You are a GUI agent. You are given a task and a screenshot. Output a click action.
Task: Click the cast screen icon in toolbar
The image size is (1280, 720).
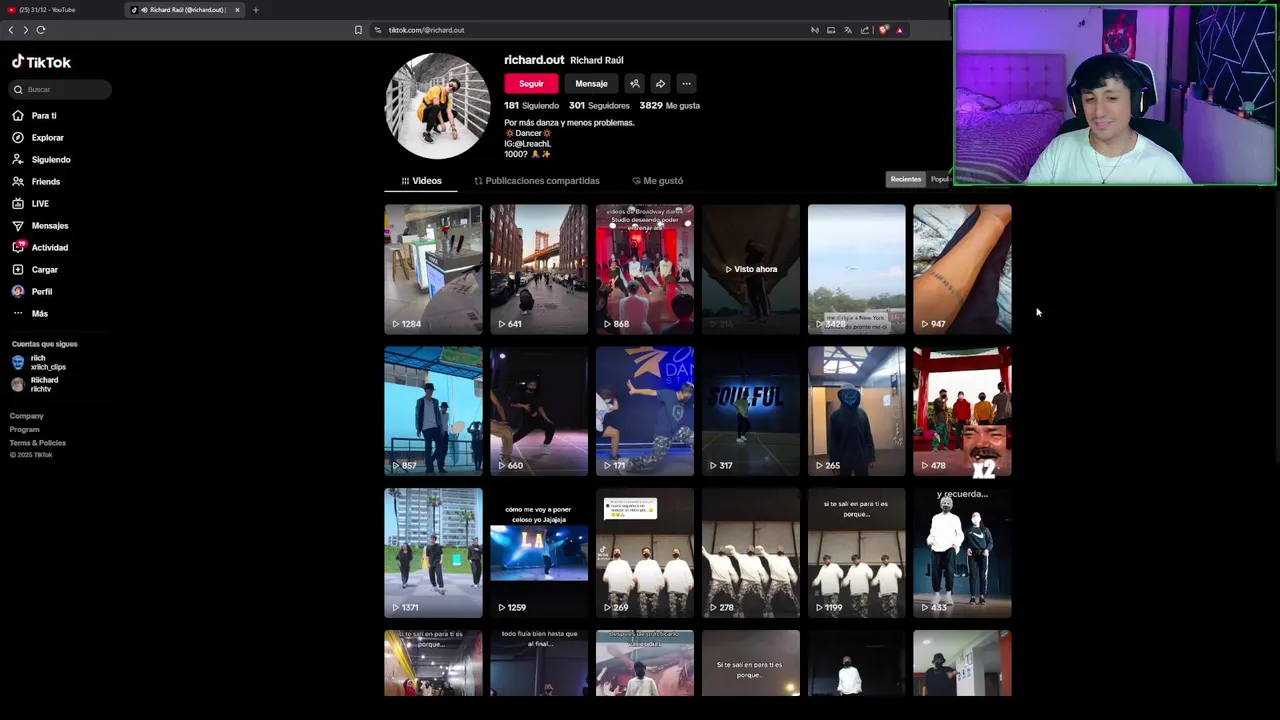point(831,30)
